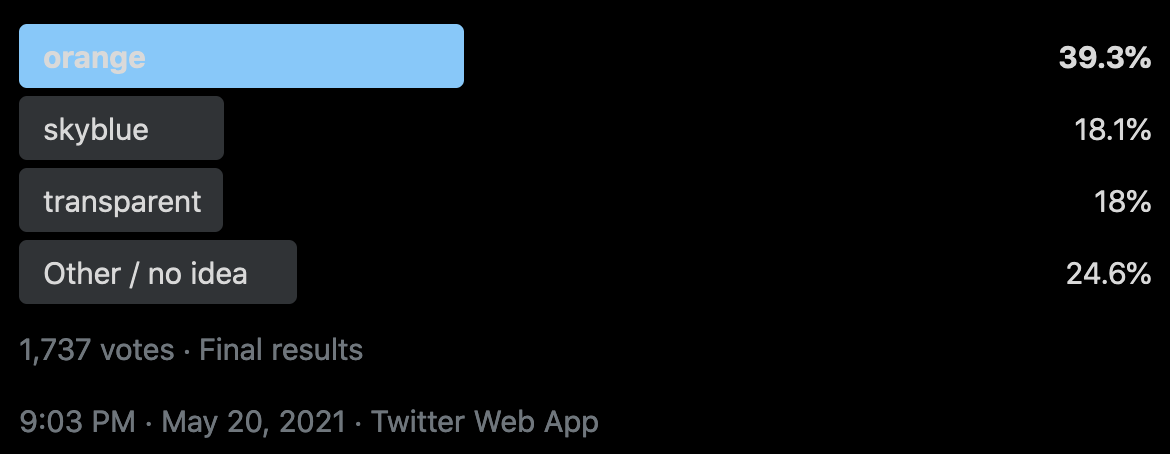This screenshot has width=1170, height=454.
Task: Click the 24.6% result percentage
Action: coord(1109,273)
